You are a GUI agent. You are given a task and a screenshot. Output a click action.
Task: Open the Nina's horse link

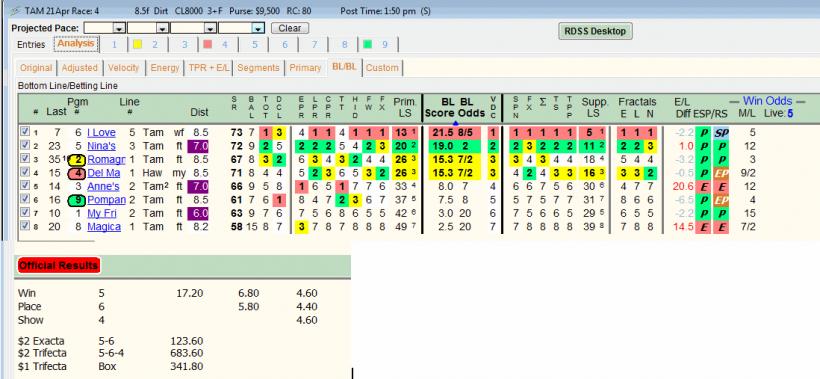tap(101, 146)
